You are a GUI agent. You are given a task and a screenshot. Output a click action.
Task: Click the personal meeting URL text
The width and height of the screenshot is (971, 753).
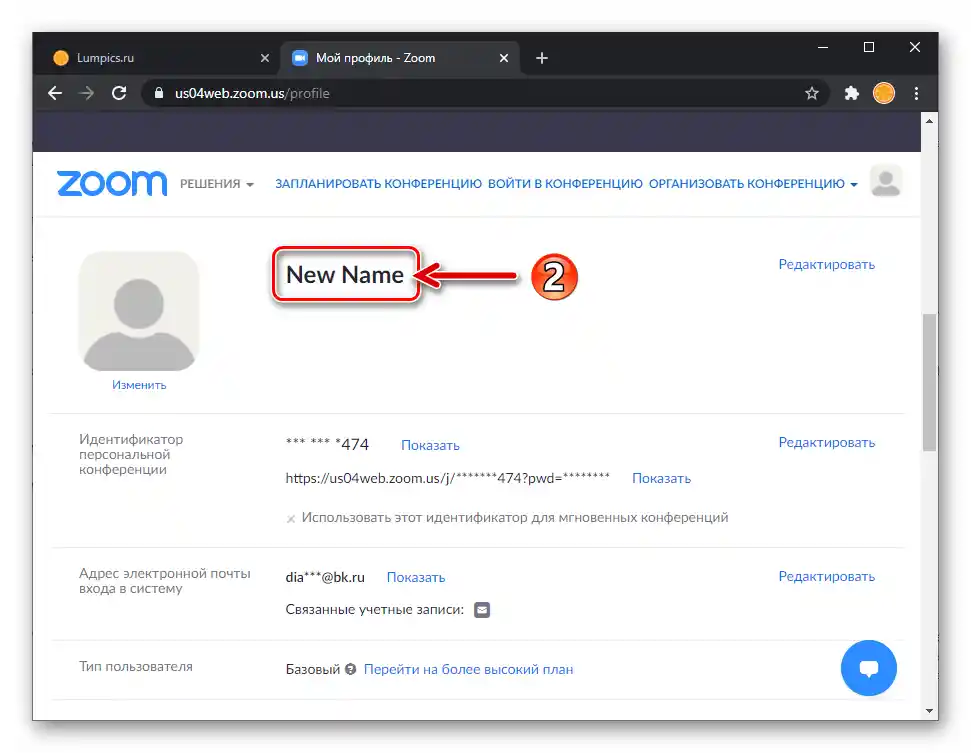click(448, 478)
